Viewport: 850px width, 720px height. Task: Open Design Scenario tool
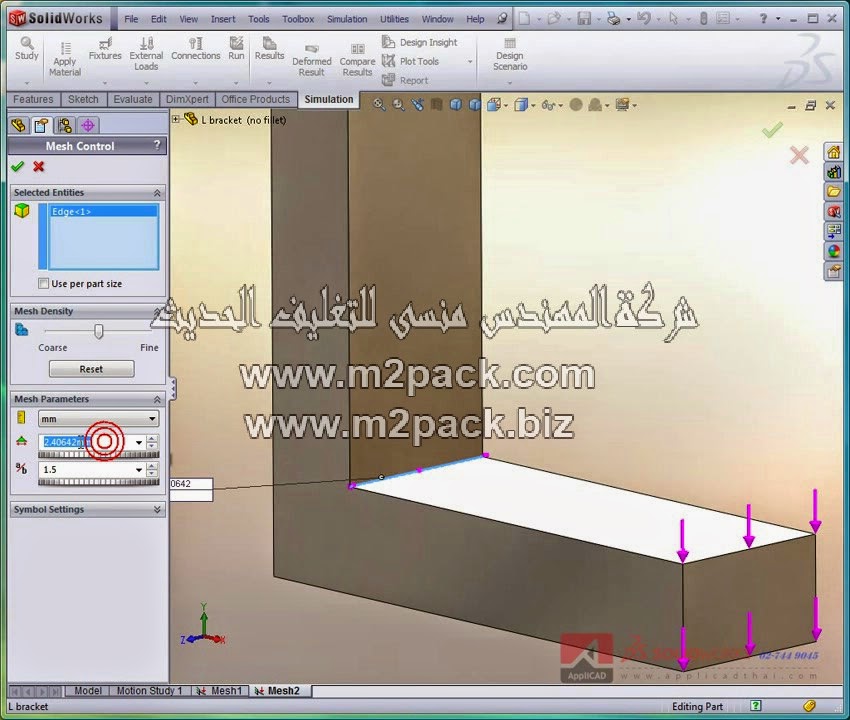510,54
